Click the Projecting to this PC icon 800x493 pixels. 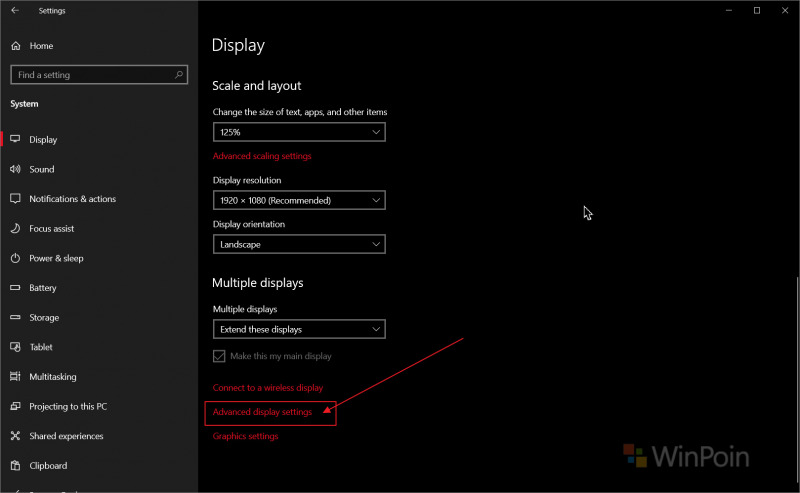pos(15,406)
